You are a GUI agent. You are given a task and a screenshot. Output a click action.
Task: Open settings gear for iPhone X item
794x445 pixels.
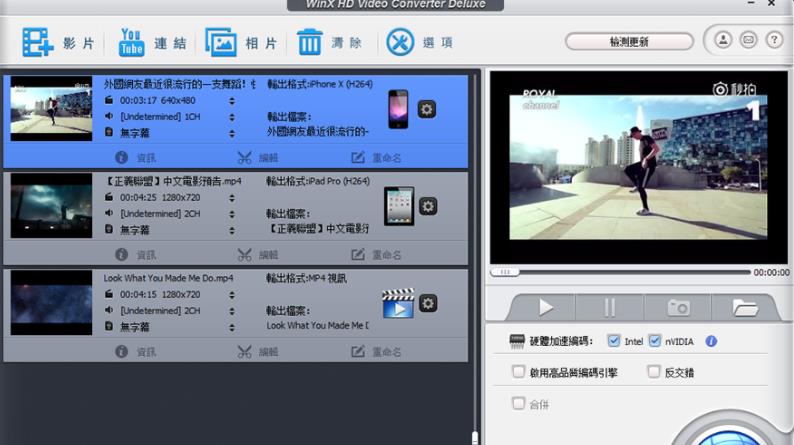427,109
